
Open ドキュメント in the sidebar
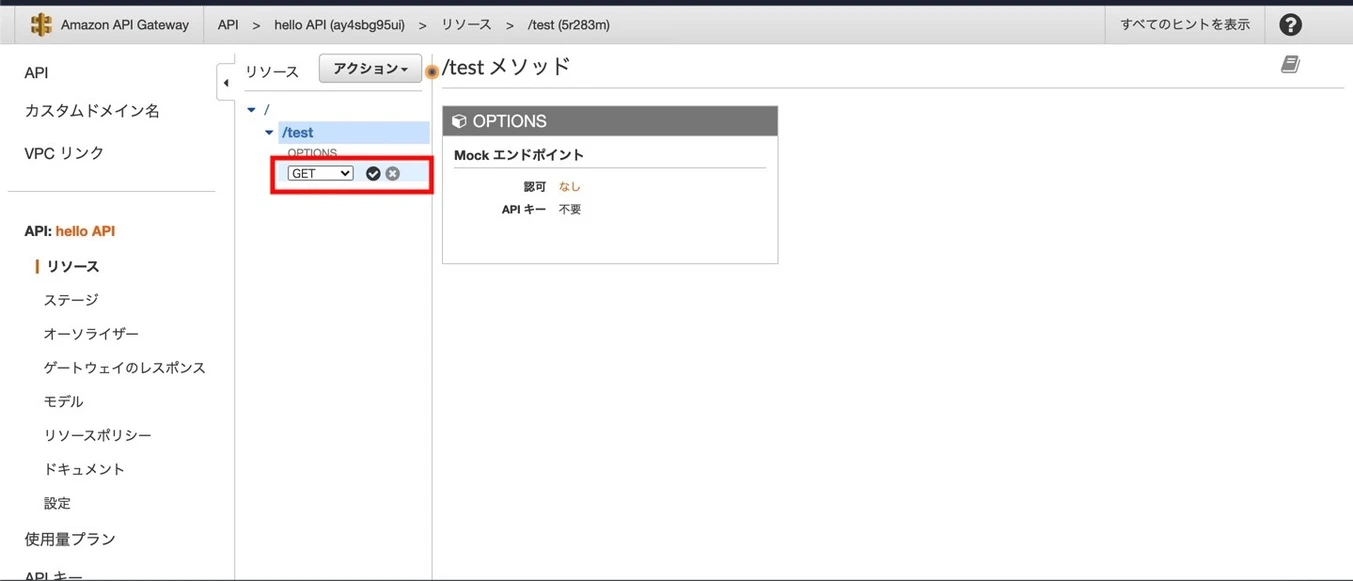click(84, 469)
